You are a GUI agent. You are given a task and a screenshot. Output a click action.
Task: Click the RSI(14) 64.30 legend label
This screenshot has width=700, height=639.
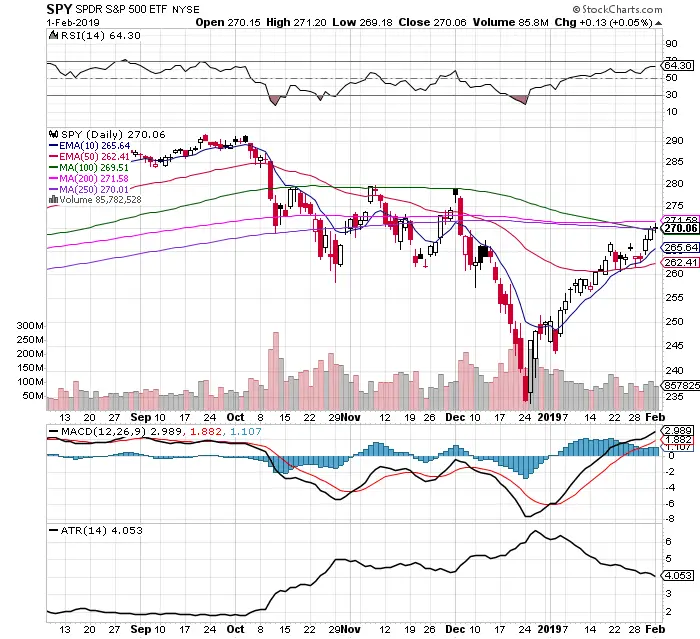coord(100,35)
